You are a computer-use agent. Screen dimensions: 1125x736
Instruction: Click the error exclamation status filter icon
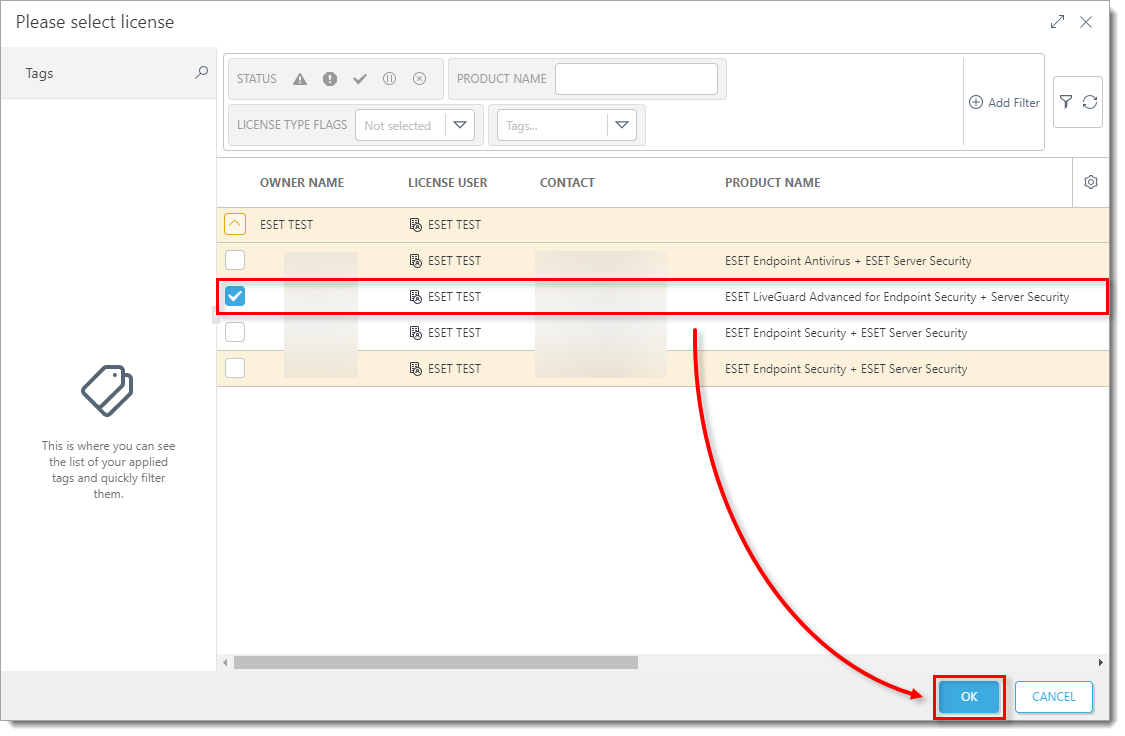330,79
